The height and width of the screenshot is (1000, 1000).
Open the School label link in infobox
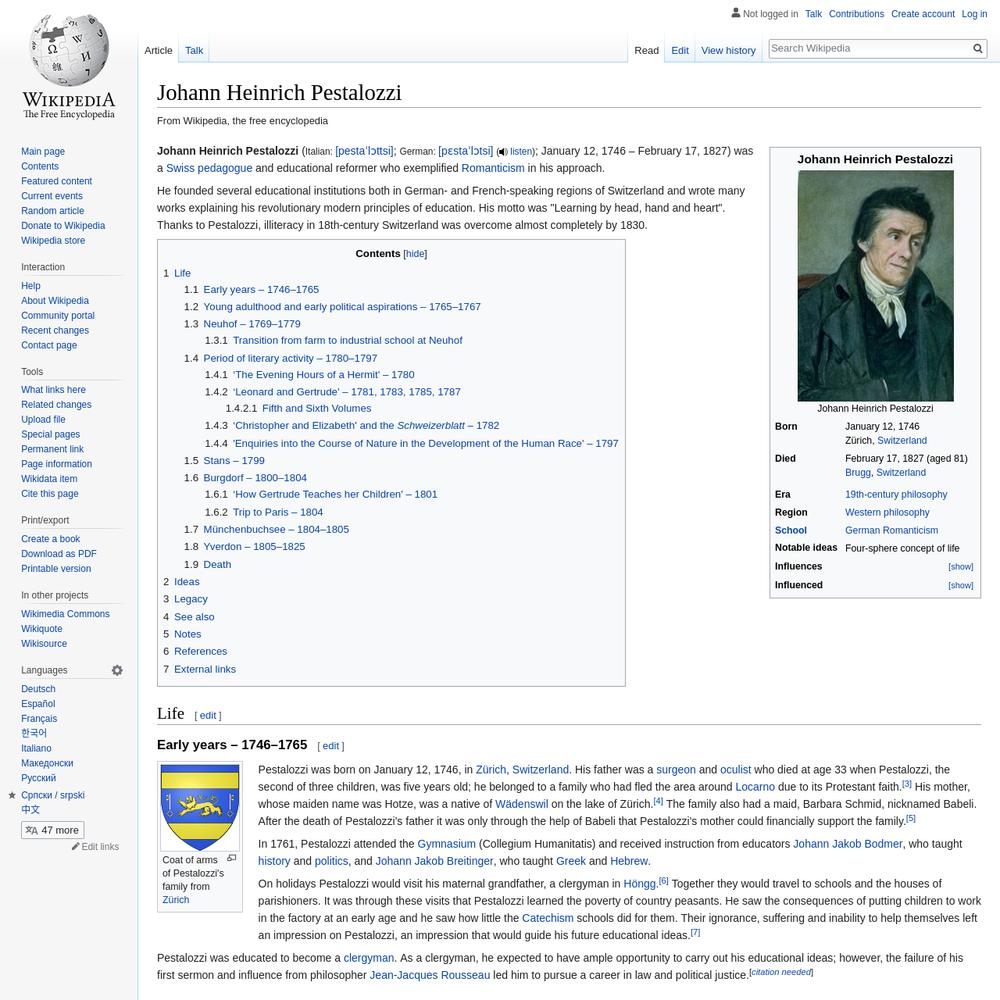[x=791, y=530]
